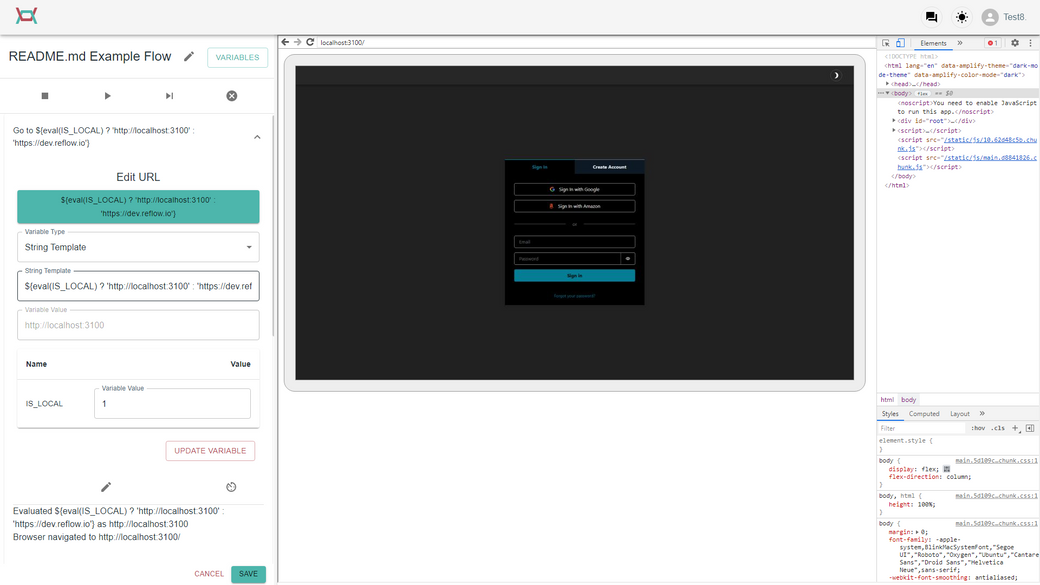Switch to the Computed tab in DevTools
The width and height of the screenshot is (1040, 585).
[x=924, y=413]
